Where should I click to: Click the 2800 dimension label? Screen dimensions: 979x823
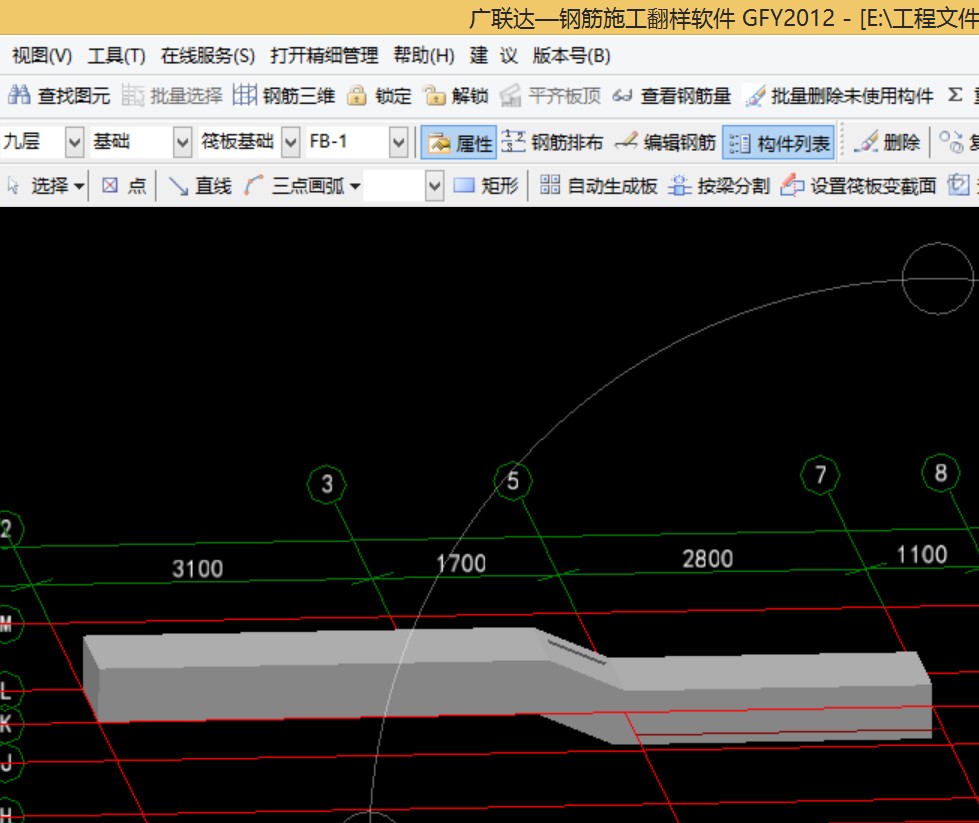[707, 558]
